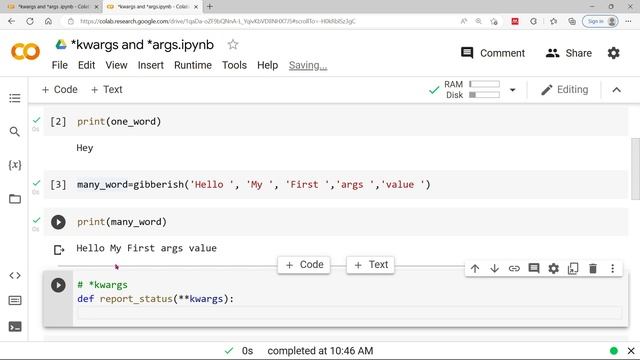Add a code cell from toolbar
The width and height of the screenshot is (640, 360).
60,89
